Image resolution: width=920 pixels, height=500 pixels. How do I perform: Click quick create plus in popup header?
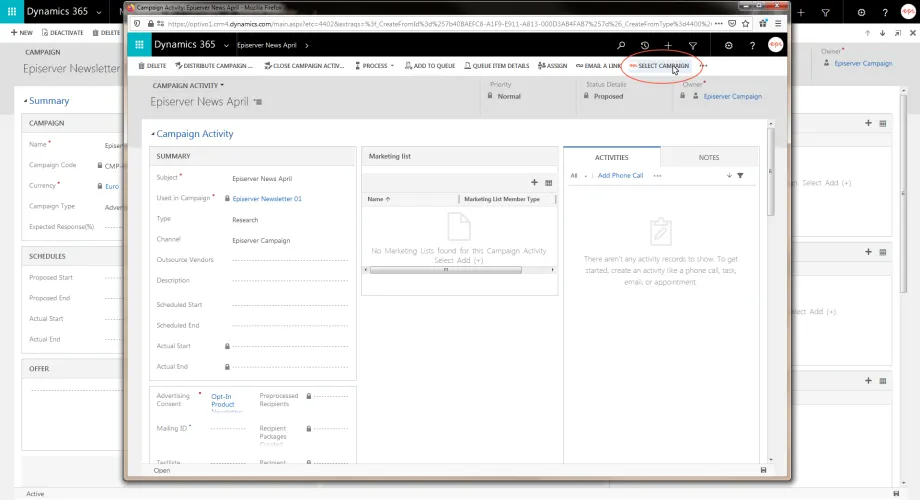pos(668,45)
